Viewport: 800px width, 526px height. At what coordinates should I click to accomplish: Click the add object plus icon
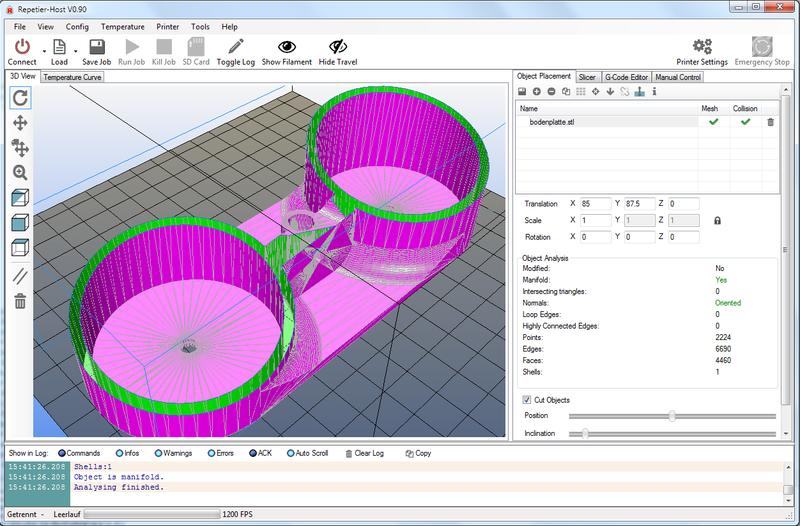coord(536,92)
